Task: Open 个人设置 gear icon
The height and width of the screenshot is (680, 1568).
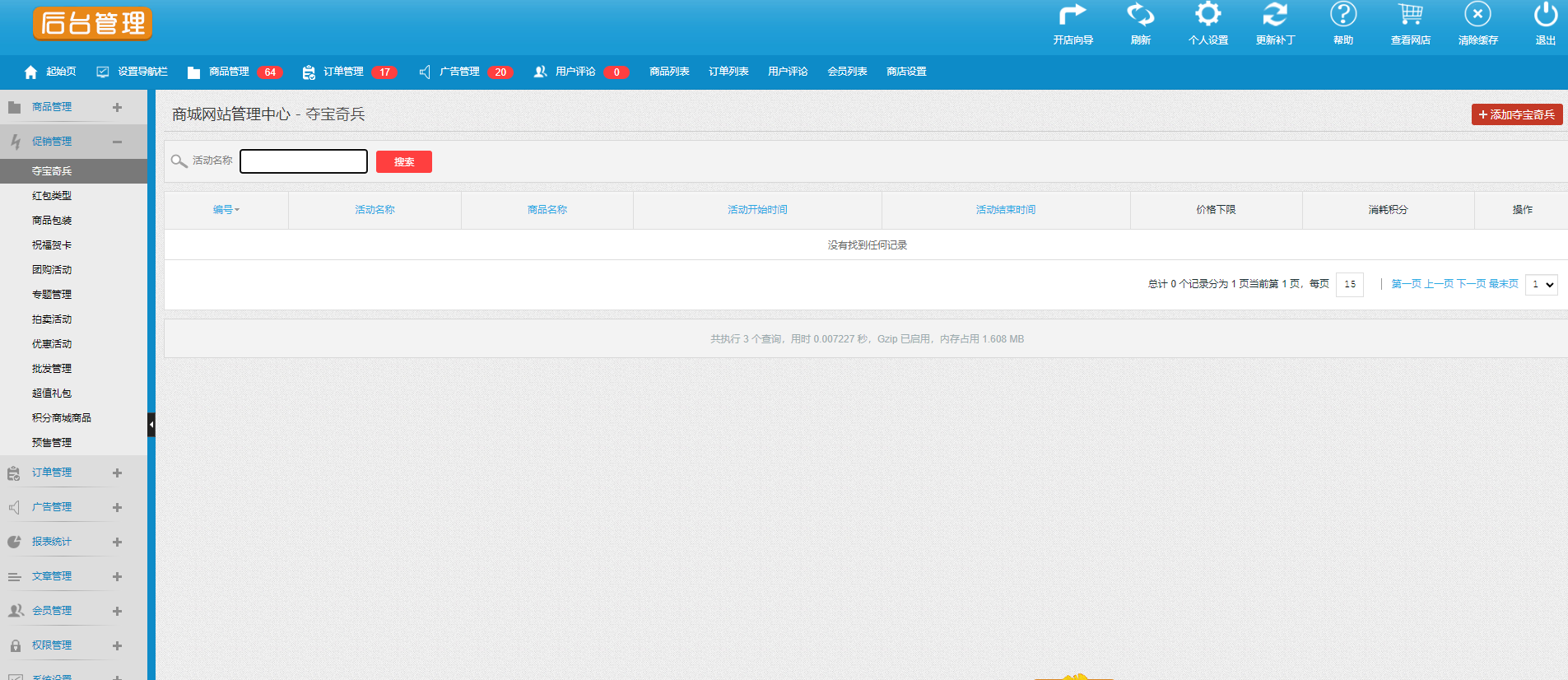Action: [x=1207, y=14]
